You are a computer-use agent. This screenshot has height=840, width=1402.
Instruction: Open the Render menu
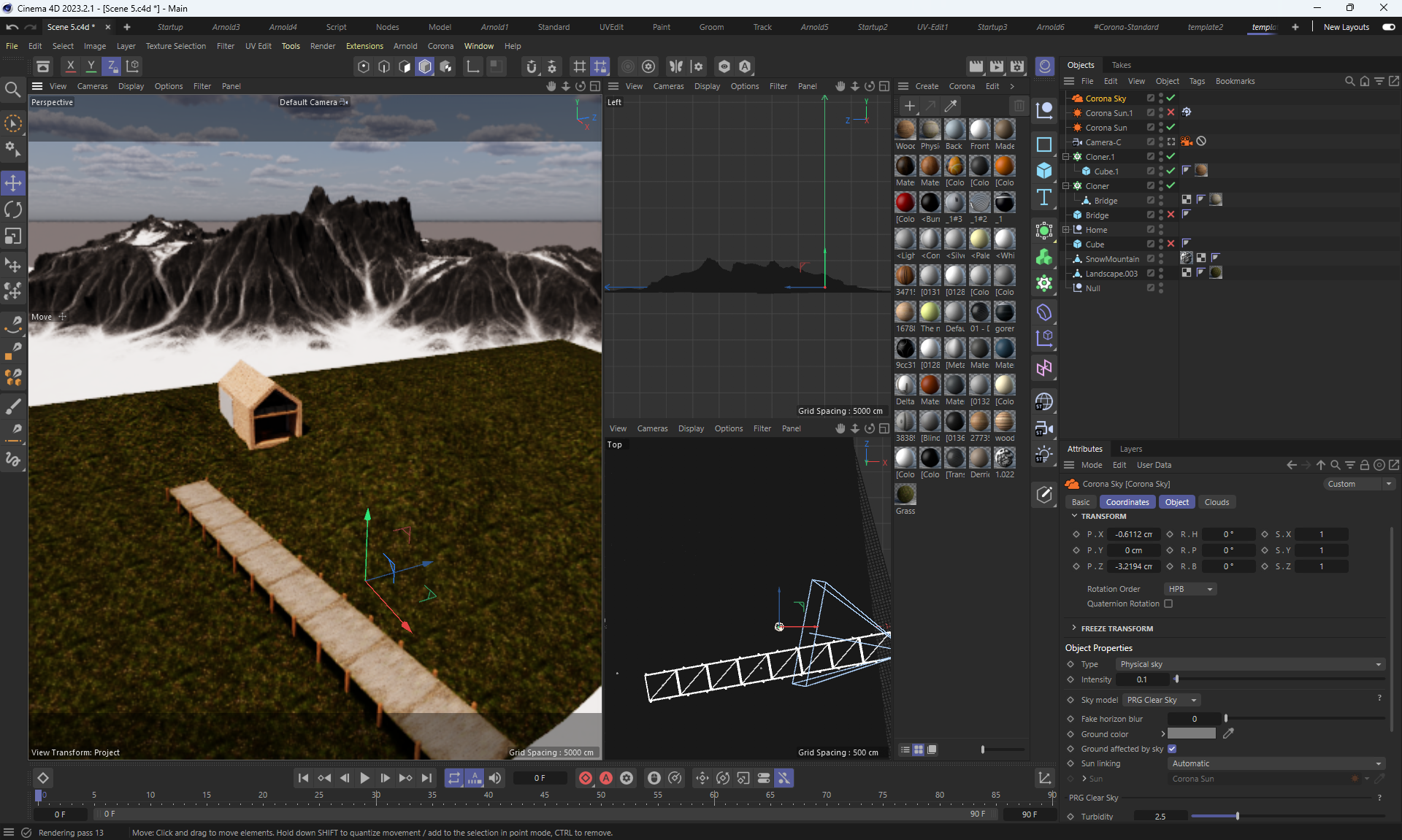(x=322, y=46)
